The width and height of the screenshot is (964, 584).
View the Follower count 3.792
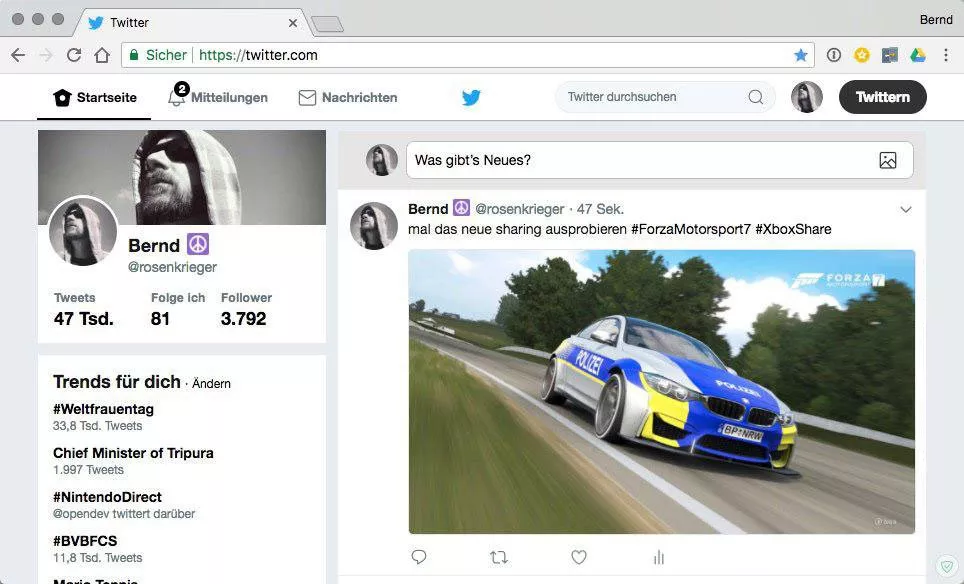[x=243, y=318]
